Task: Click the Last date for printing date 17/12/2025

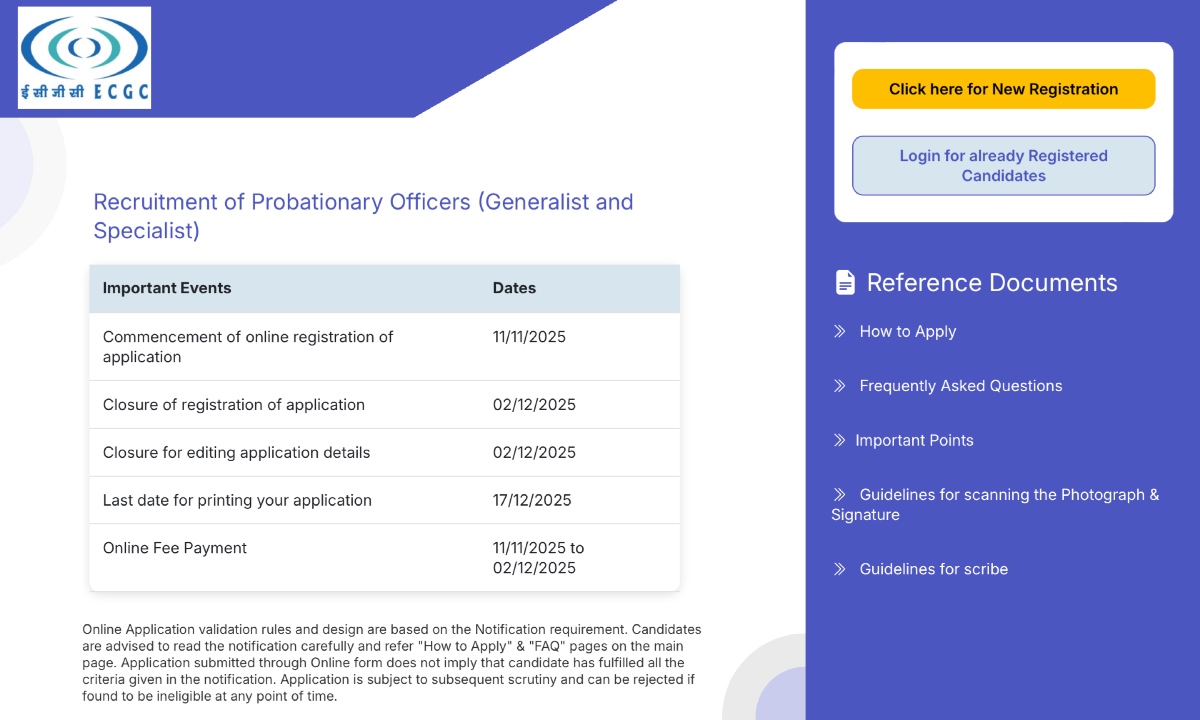Action: [532, 500]
